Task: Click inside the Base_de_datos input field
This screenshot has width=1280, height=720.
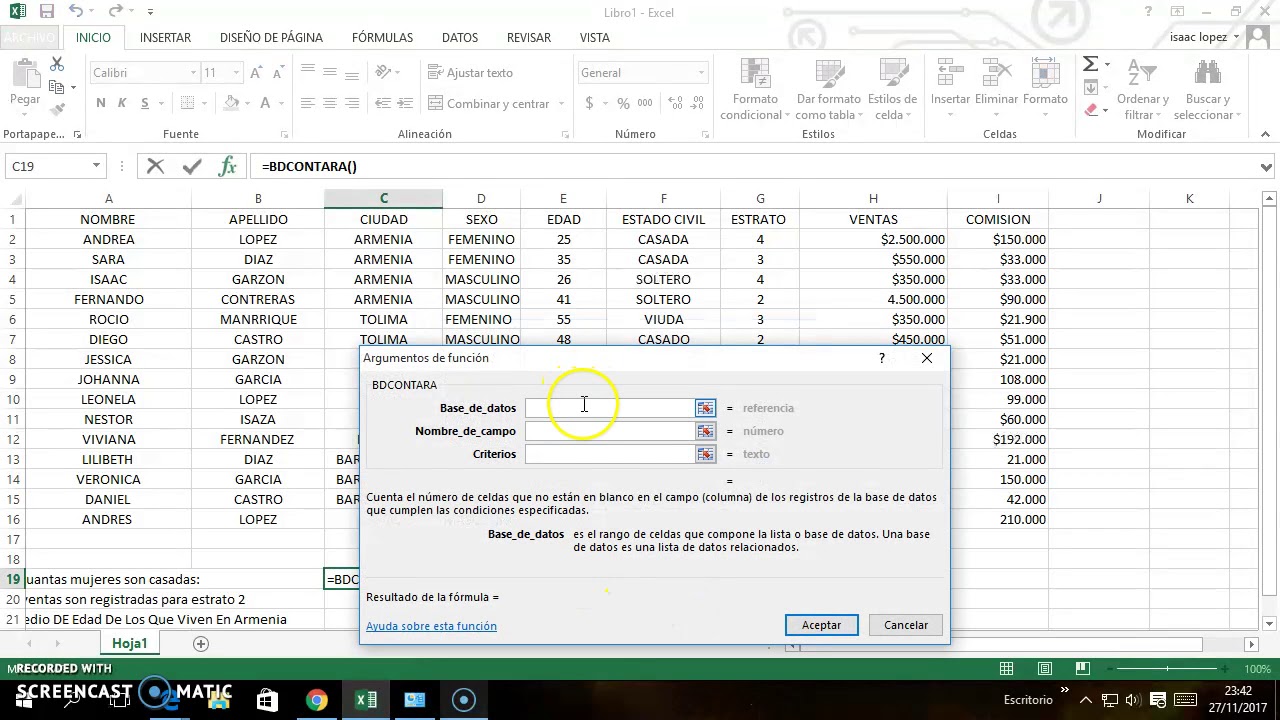Action: click(x=609, y=408)
